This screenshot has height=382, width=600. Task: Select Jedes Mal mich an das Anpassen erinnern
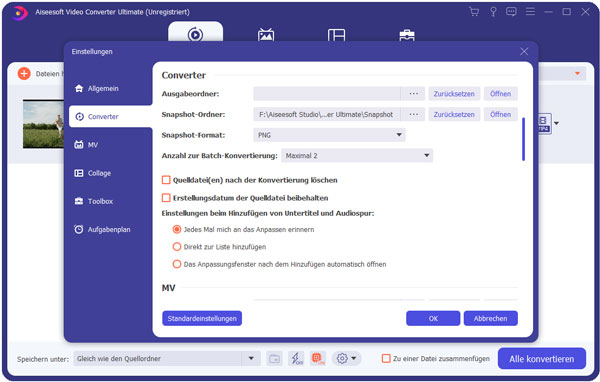[x=177, y=229]
